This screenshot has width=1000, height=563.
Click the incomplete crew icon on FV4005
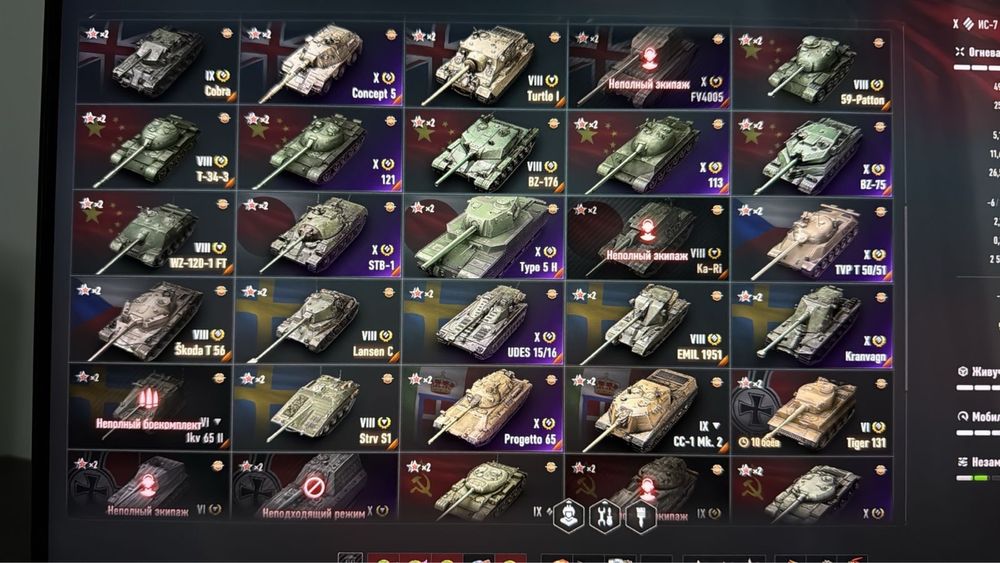click(x=650, y=58)
